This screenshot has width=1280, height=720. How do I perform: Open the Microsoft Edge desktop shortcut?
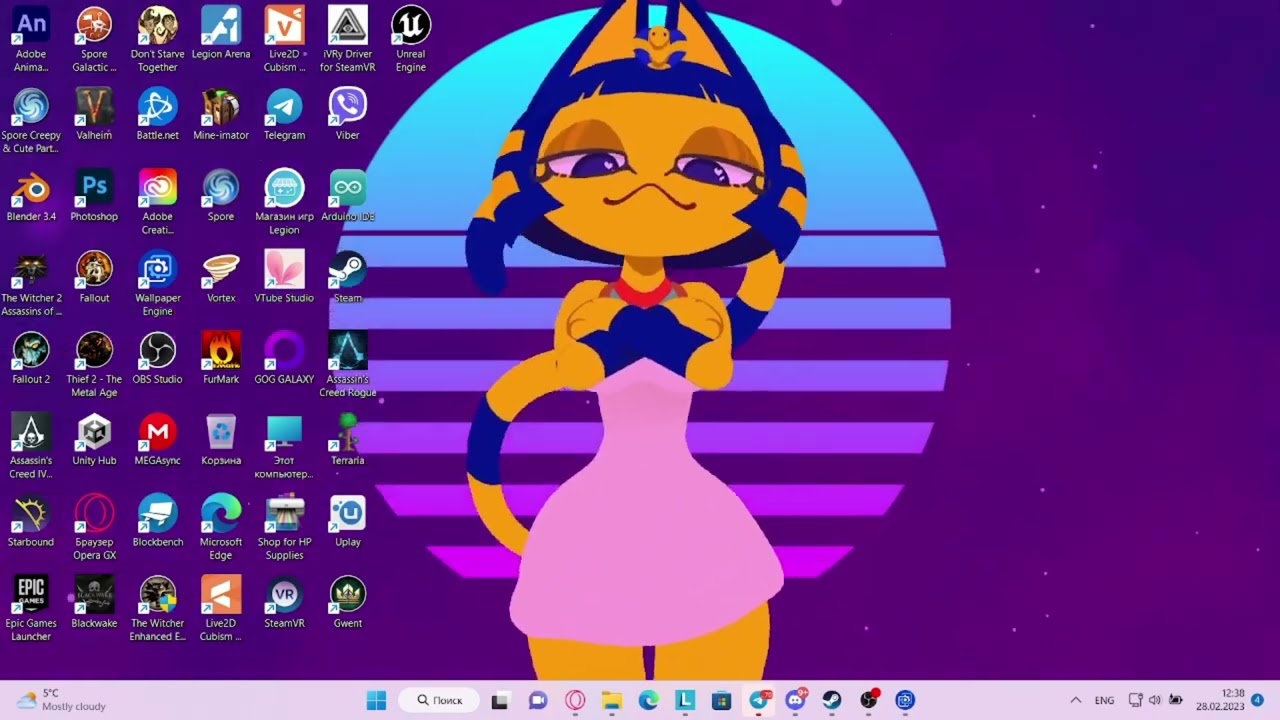pyautogui.click(x=221, y=528)
